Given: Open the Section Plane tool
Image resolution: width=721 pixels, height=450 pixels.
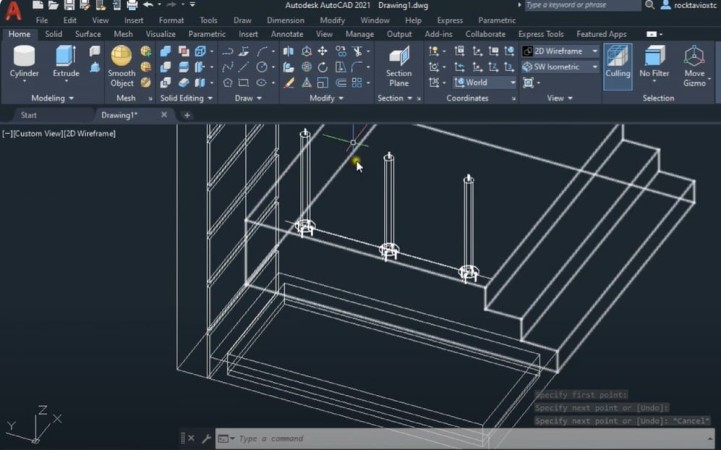Looking at the screenshot, I should [399, 67].
